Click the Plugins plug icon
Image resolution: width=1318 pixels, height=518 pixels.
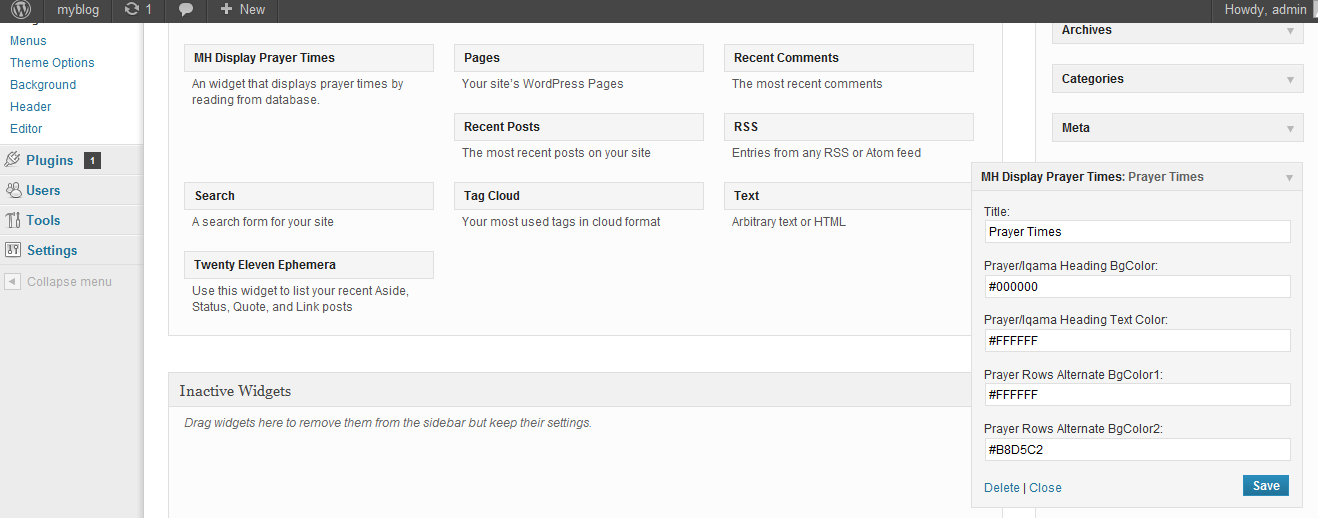click(x=13, y=160)
